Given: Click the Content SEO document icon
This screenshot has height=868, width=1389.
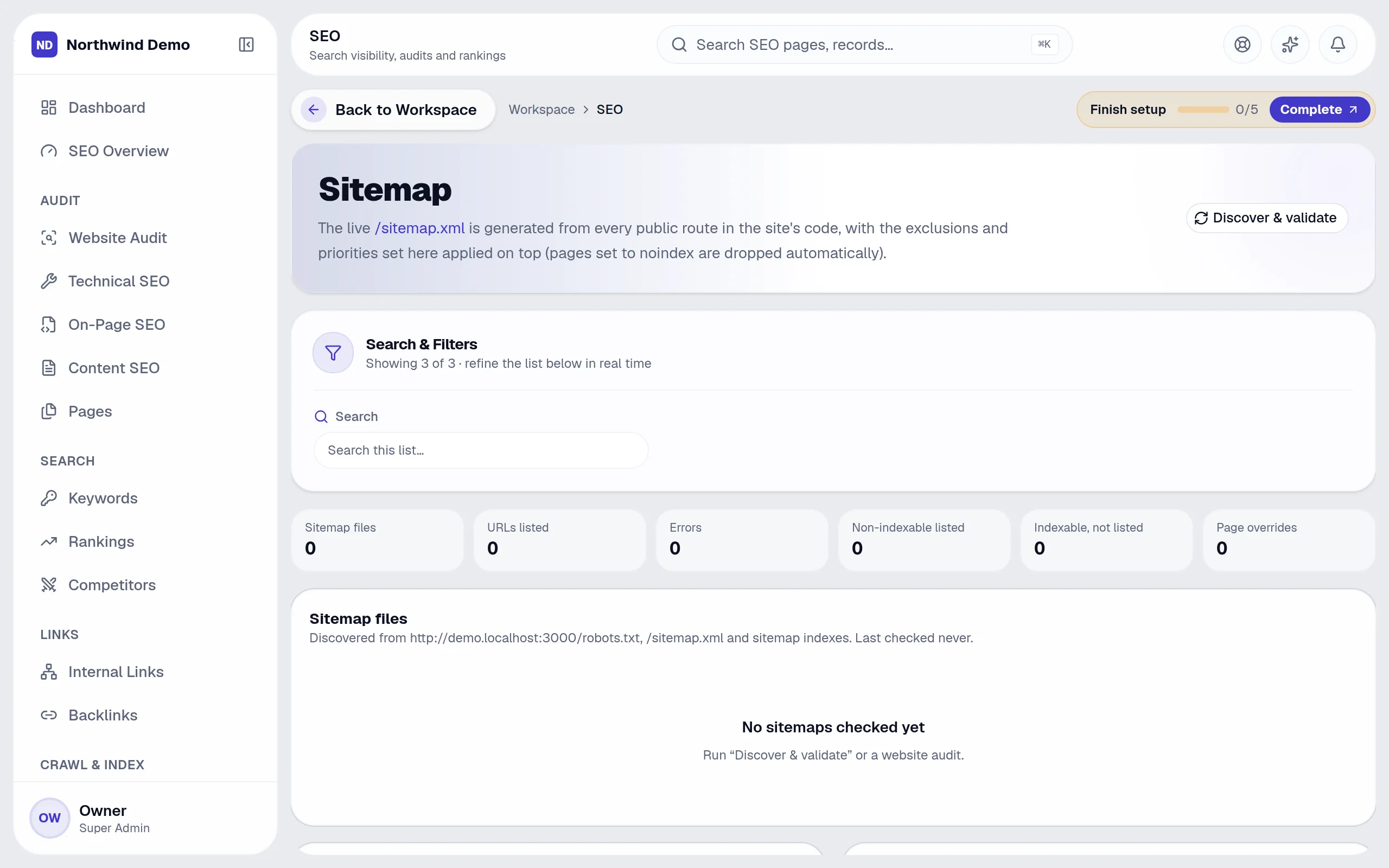Looking at the screenshot, I should (x=49, y=368).
